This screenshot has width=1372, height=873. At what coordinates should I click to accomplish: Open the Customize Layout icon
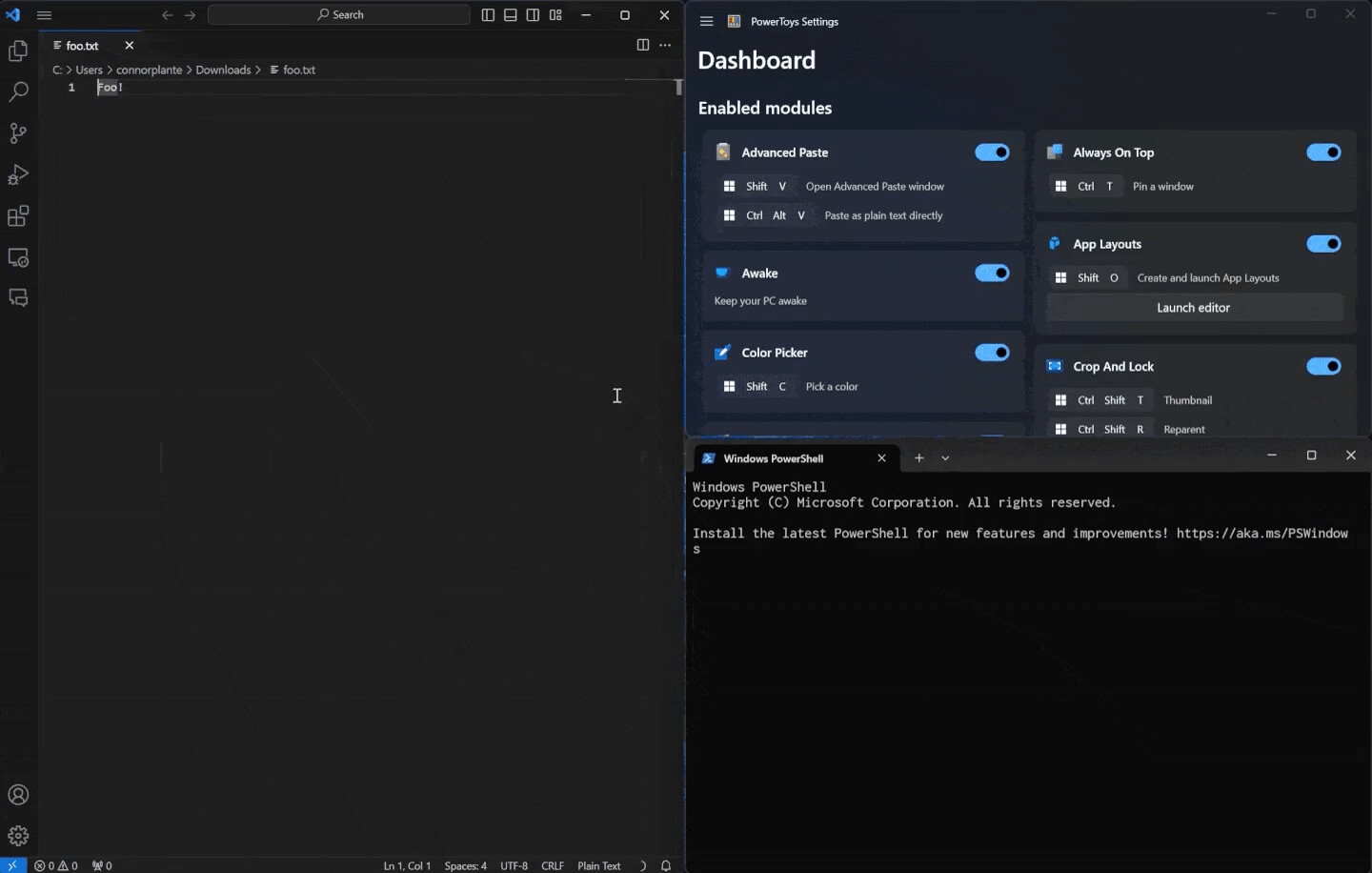555,15
